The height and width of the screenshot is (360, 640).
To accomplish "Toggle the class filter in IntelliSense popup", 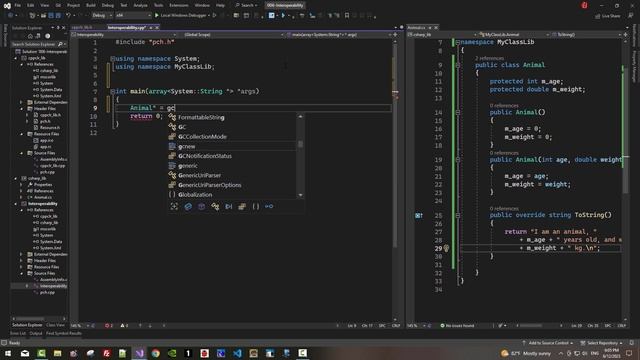I will coord(215,207).
